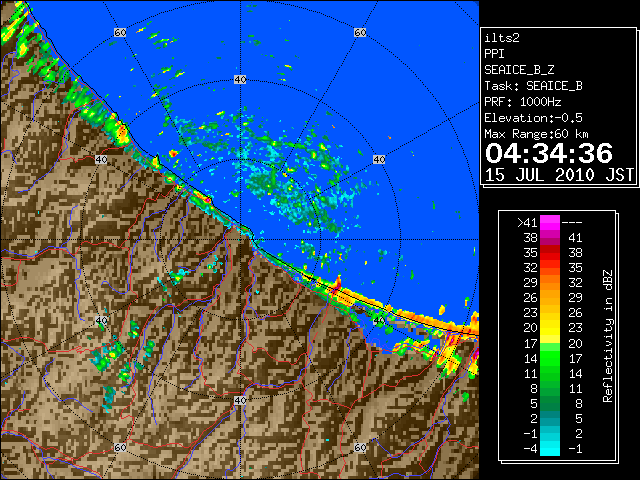Screen dimensions: 640x480
Task: Click the 'PRF: 1000Hz' value
Action: (x=523, y=102)
